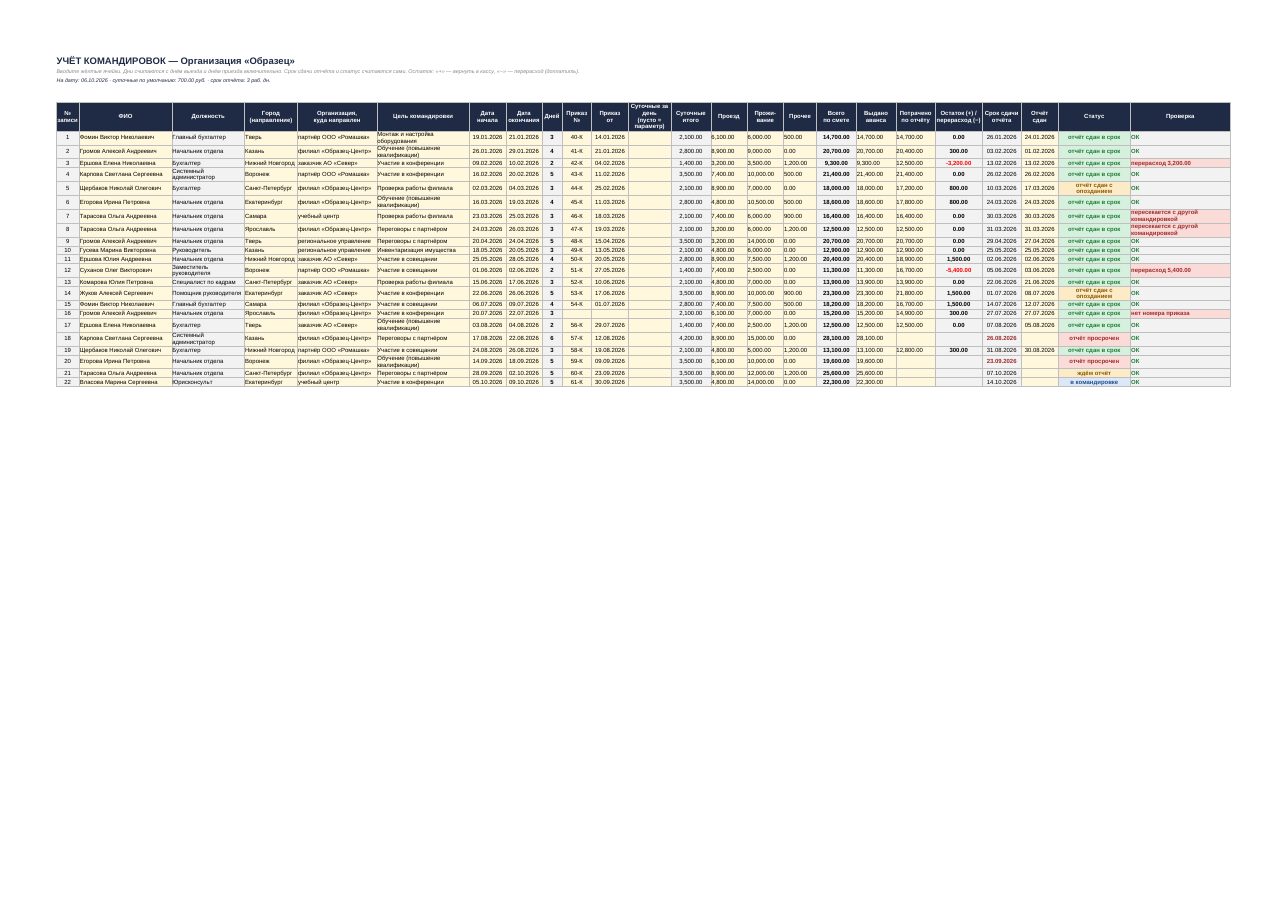1287x910 pixels.
Task: Select the cell «Власова Марина Сергеевна»
Action: click(x=125, y=382)
